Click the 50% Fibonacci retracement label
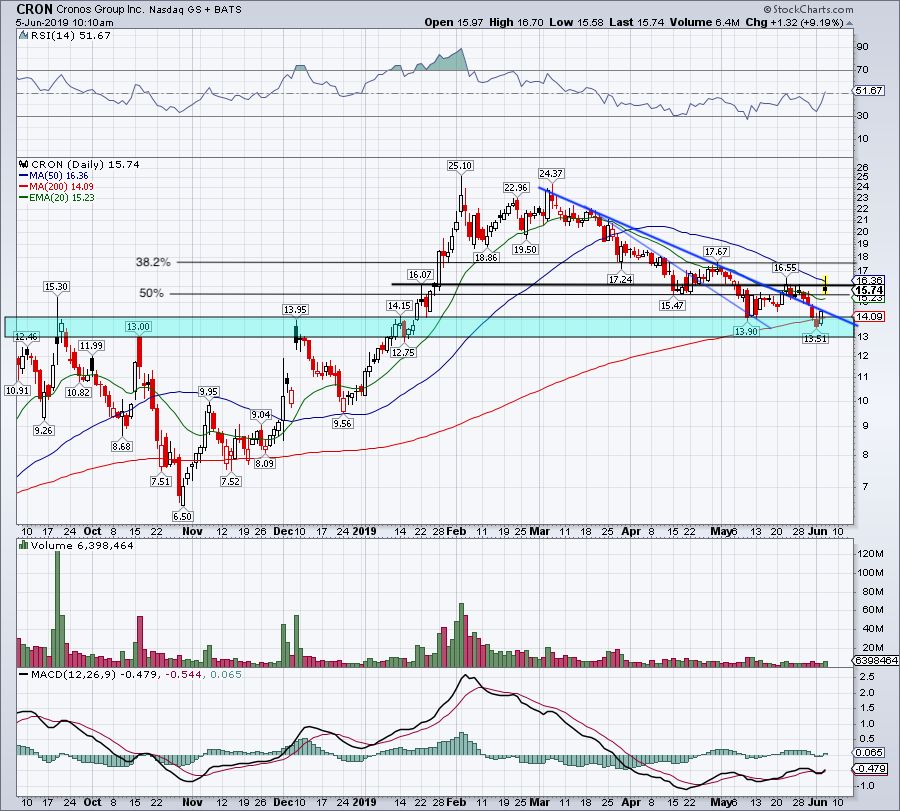 (x=152, y=293)
